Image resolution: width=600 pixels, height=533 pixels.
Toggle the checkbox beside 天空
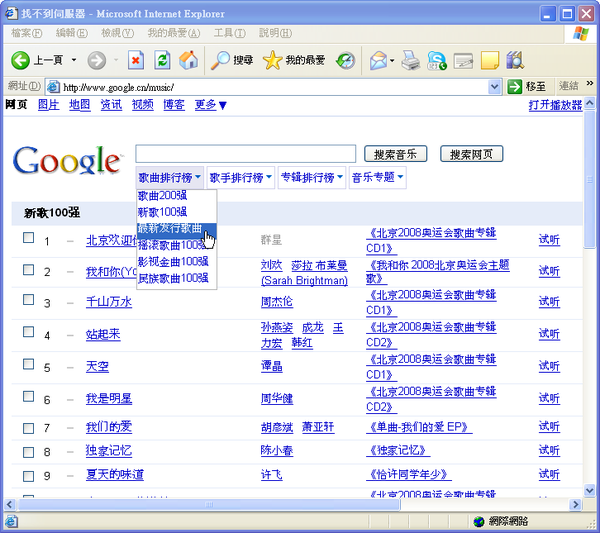[28, 363]
